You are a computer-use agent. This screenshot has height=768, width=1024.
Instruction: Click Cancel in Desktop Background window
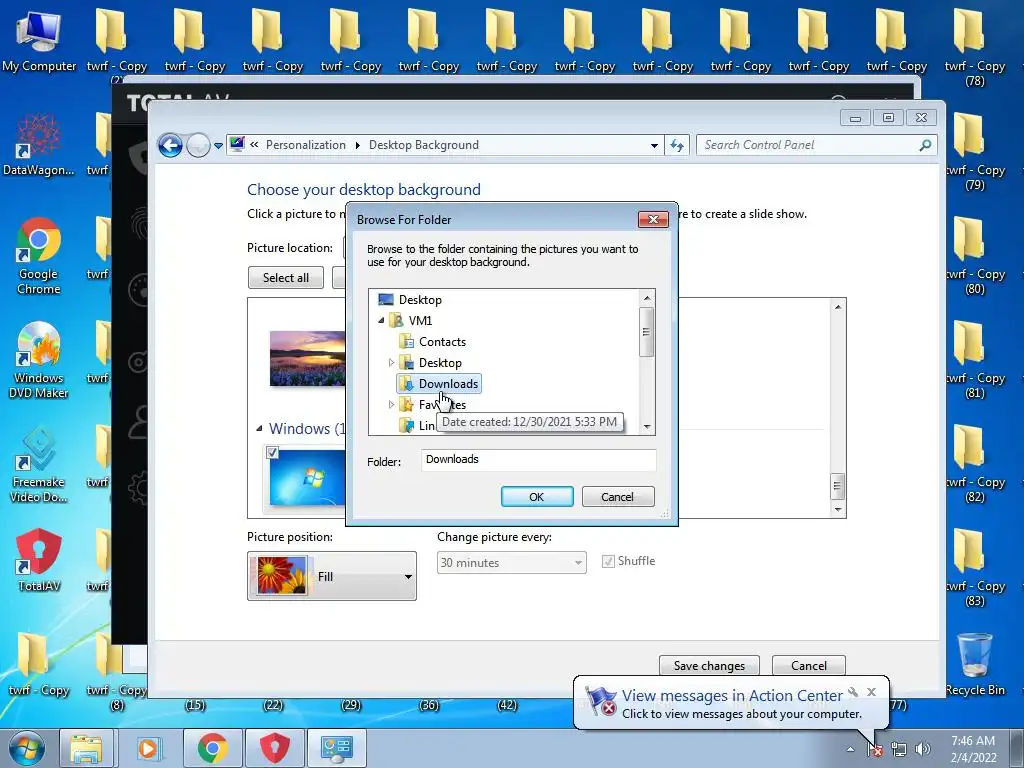point(808,665)
